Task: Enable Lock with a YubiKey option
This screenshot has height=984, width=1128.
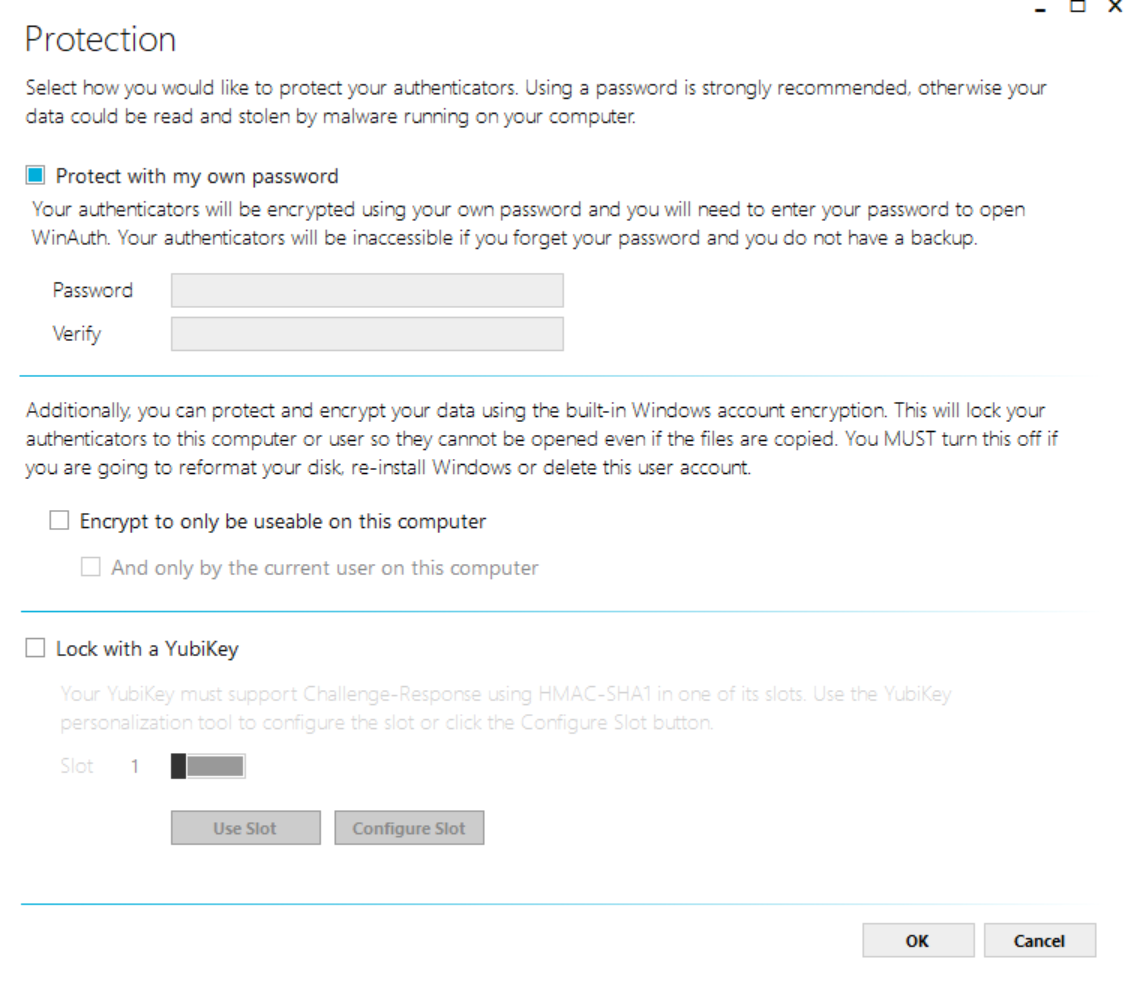Action: click(36, 649)
